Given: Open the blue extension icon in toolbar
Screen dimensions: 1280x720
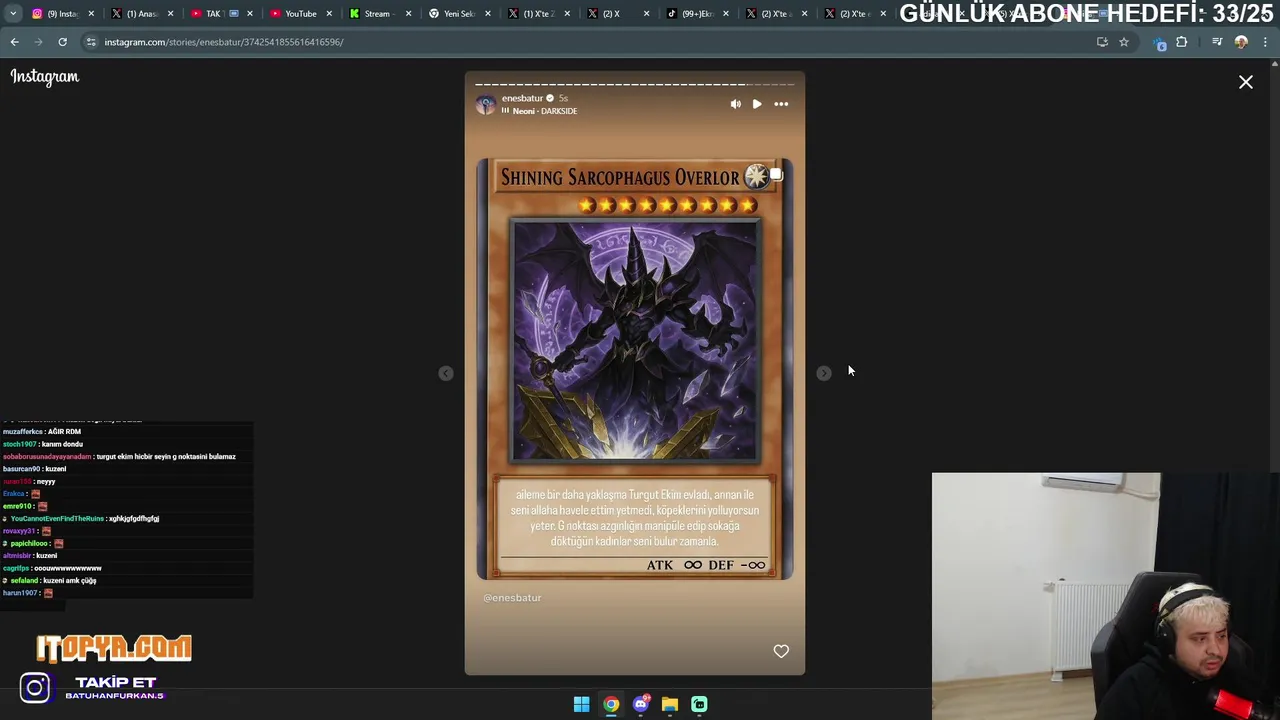Looking at the screenshot, I should 1160,43.
